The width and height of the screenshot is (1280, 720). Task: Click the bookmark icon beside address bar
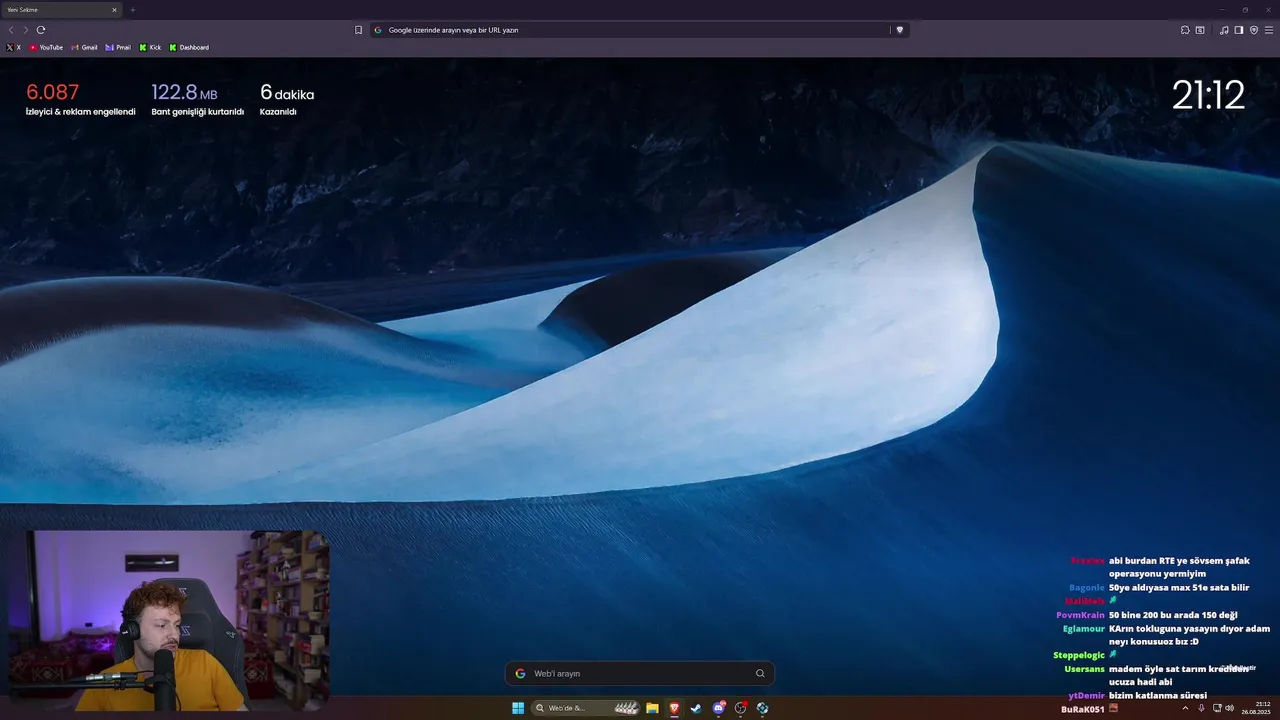click(358, 30)
